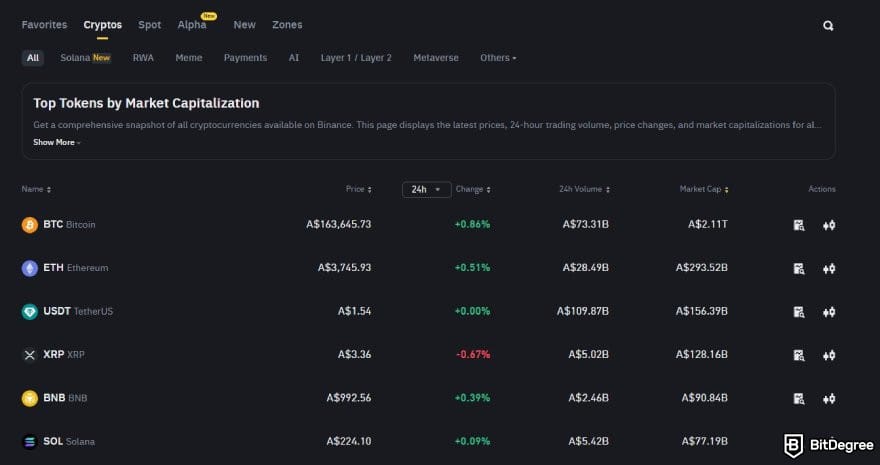Viewport: 880px width, 465px height.
Task: Open the BTC detail icon in Actions
Action: [x=799, y=225]
